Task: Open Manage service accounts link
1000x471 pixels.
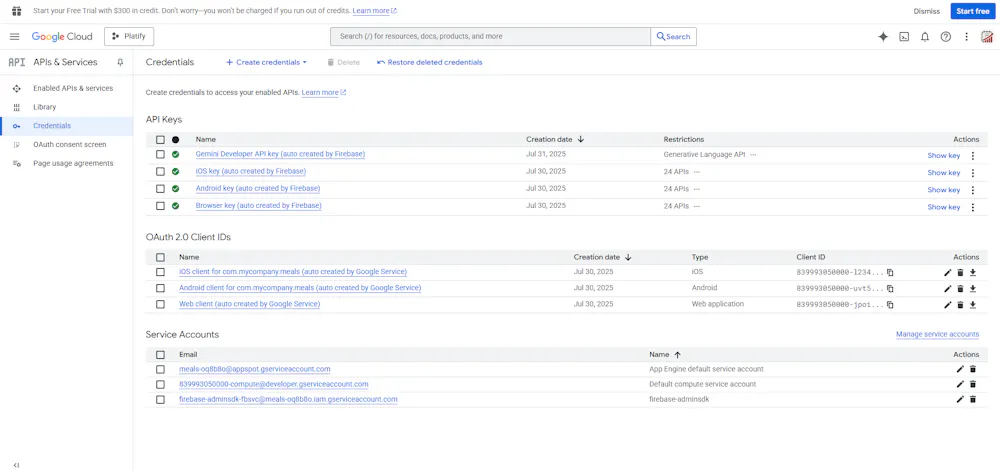Action: pos(937,334)
